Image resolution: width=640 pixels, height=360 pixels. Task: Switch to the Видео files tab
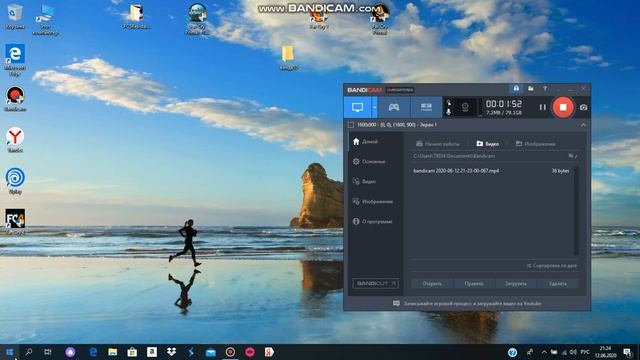tap(487, 144)
